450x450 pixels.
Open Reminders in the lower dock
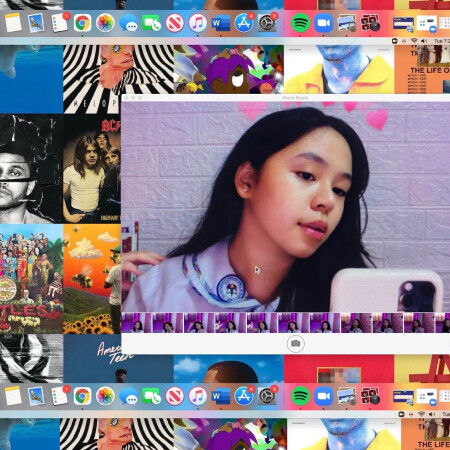pos(59,397)
